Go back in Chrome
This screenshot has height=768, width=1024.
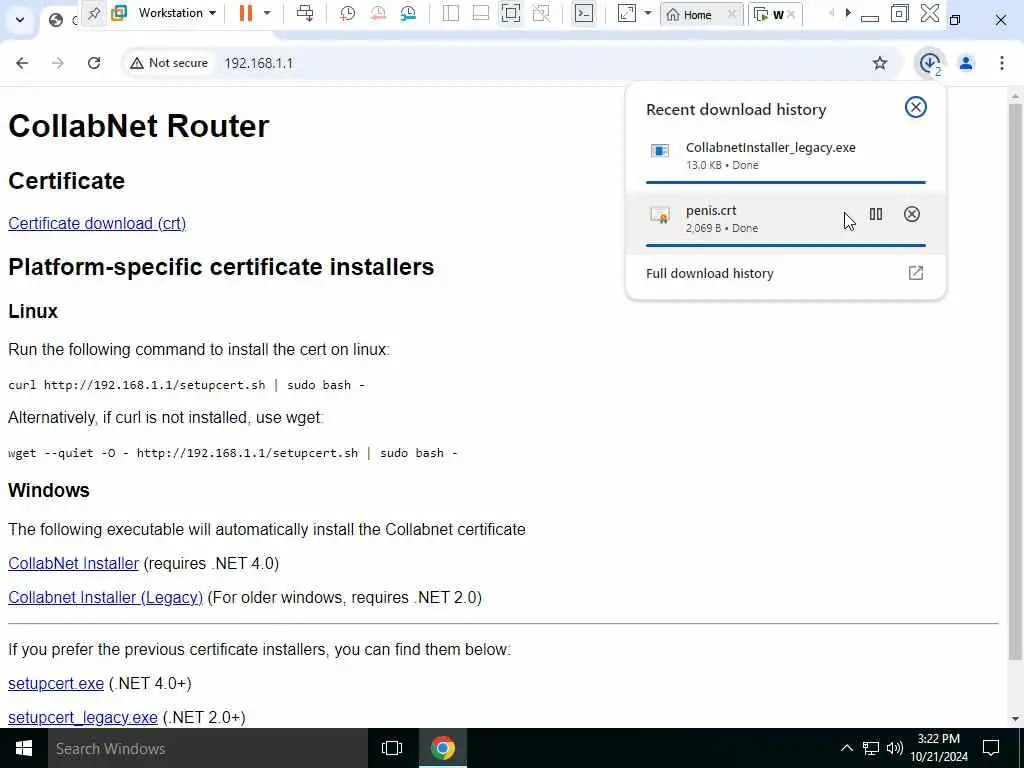coord(22,63)
